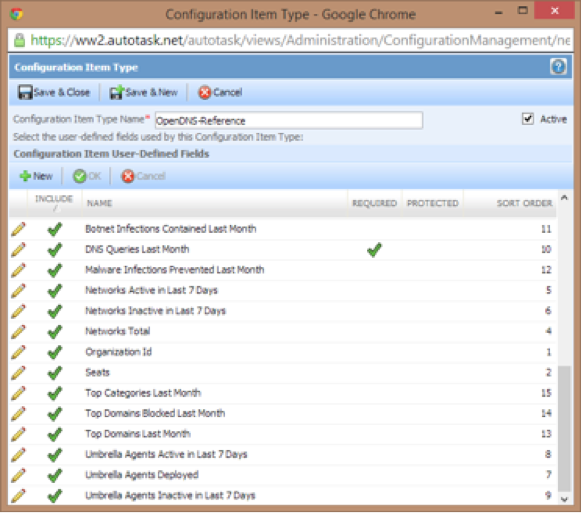Click Save & New in the toolbar

click(144, 92)
